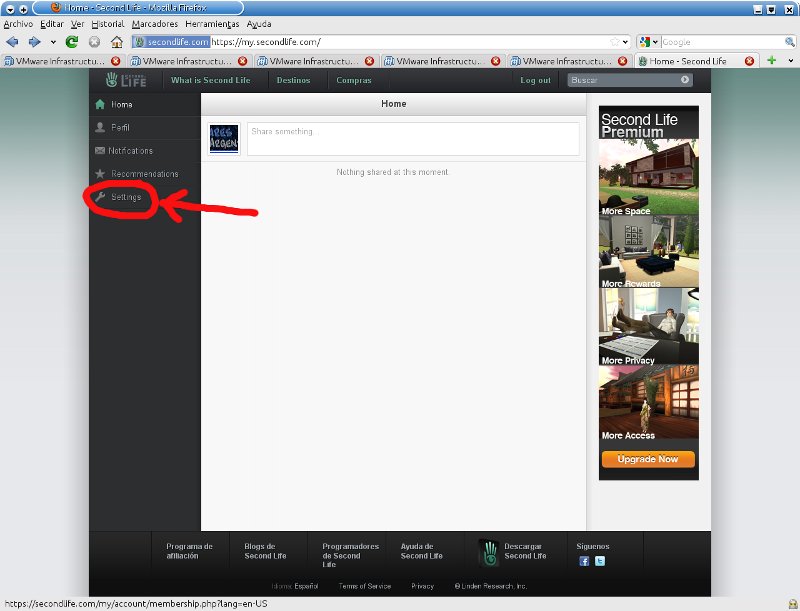
Task: Click the secondlife.com site identity badge
Action: pos(171,42)
